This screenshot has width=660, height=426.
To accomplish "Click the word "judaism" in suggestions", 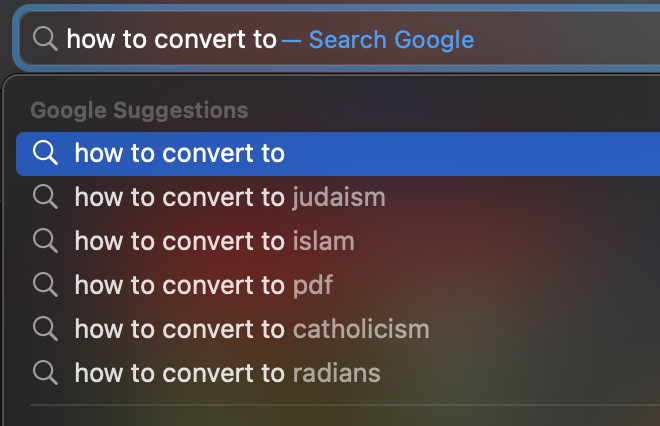I will (339, 197).
